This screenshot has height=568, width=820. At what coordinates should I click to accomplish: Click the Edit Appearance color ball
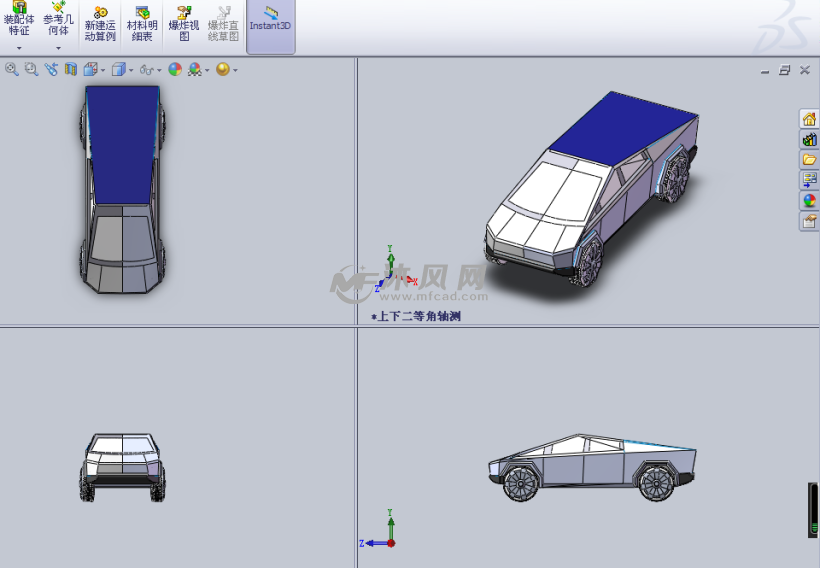coord(175,69)
